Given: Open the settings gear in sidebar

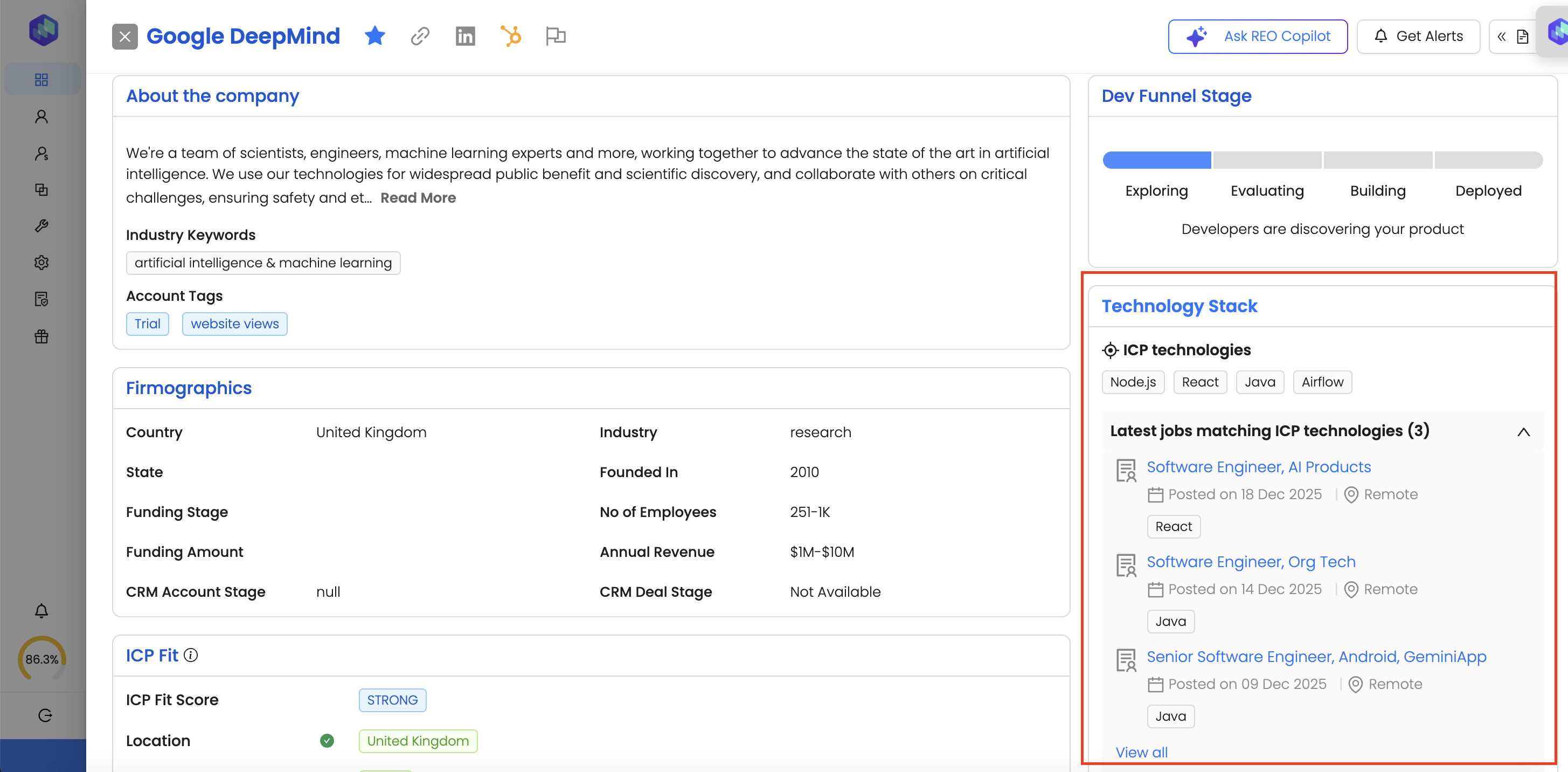Looking at the screenshot, I should tap(41, 263).
